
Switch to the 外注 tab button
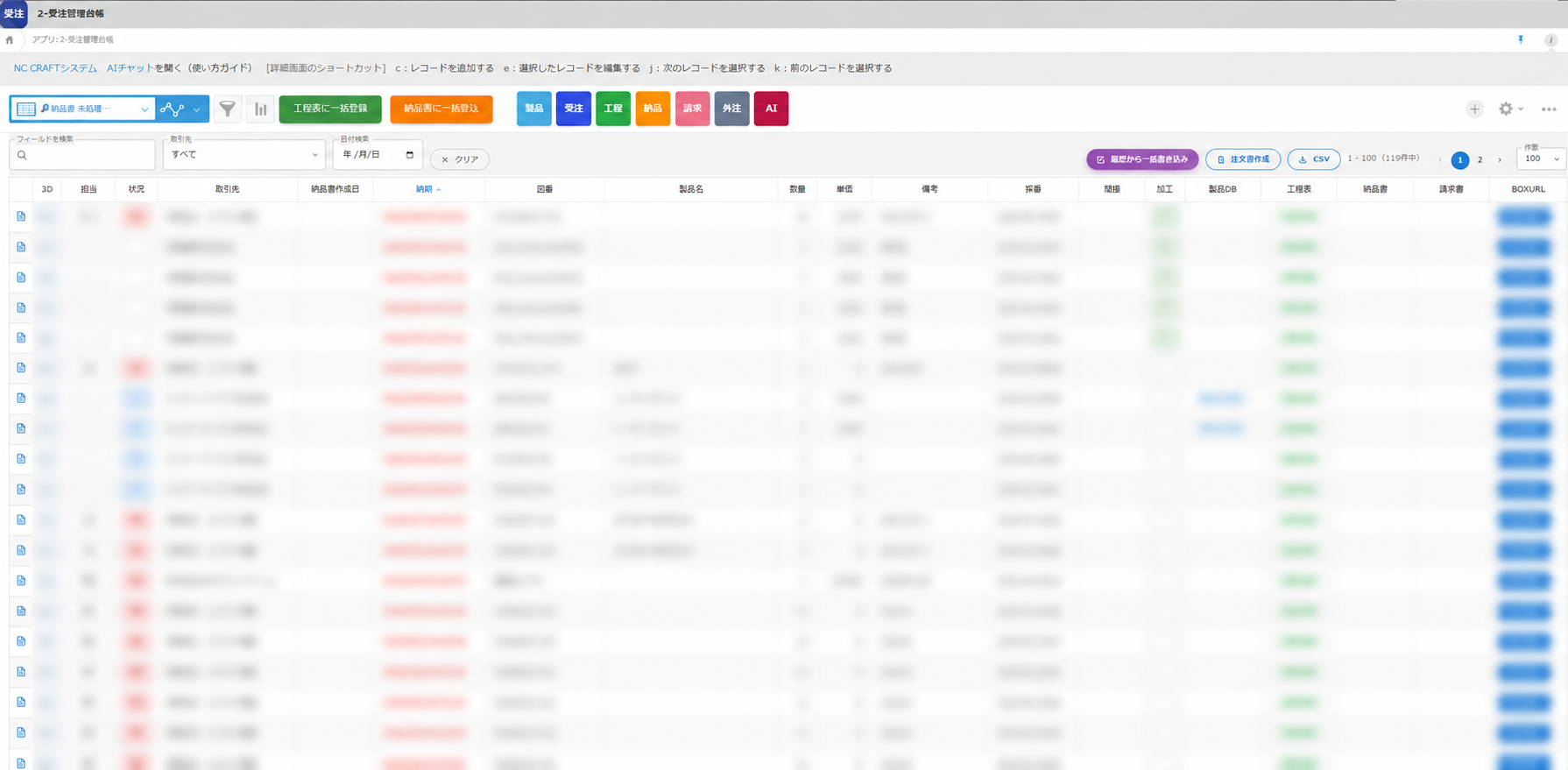pos(731,109)
